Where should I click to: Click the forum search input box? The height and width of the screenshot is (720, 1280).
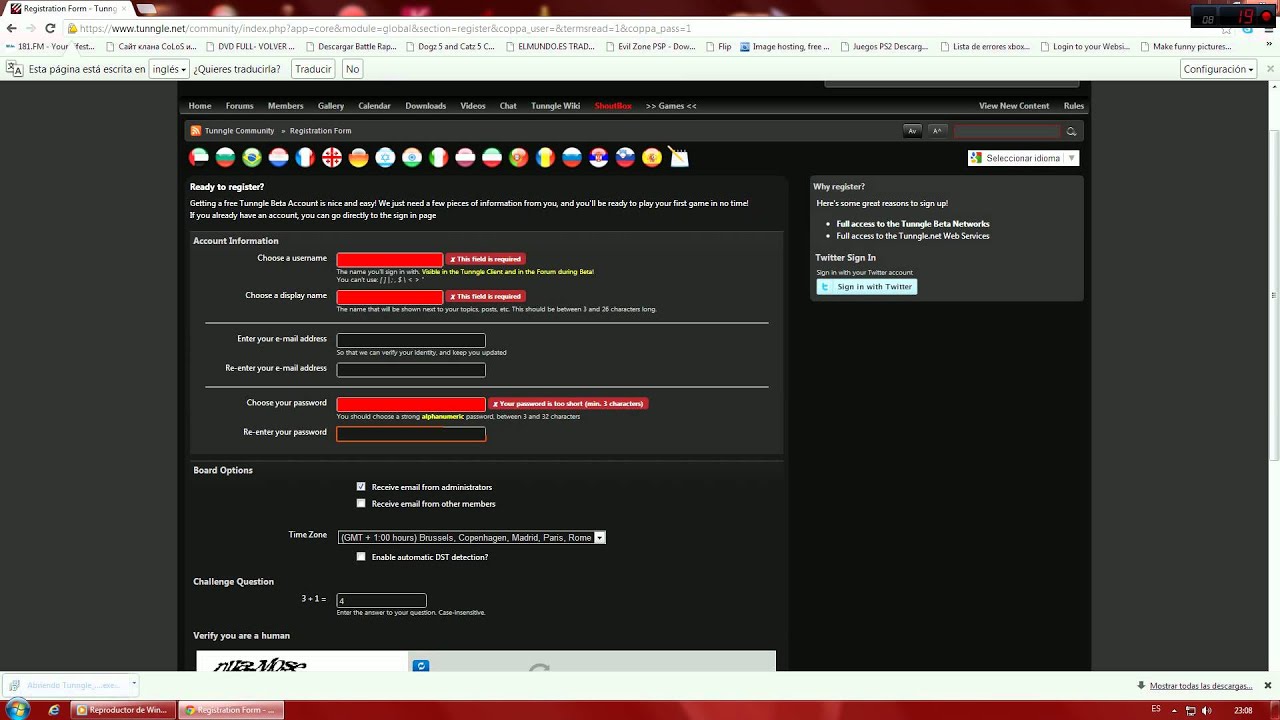click(x=1007, y=131)
